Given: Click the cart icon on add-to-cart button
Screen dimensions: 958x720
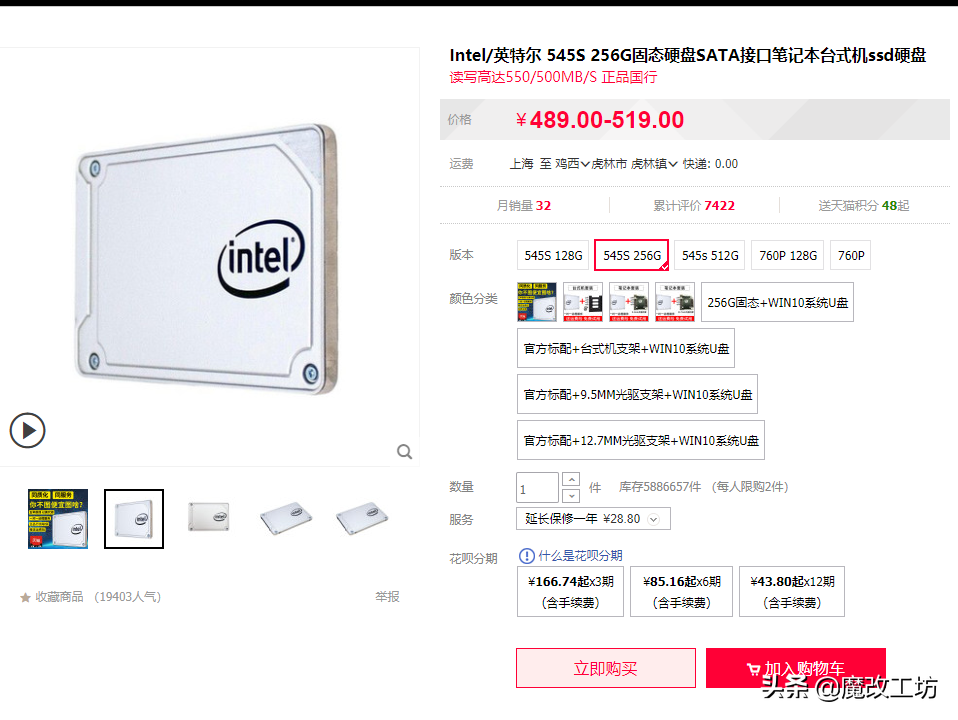Looking at the screenshot, I should pyautogui.click(x=753, y=669).
